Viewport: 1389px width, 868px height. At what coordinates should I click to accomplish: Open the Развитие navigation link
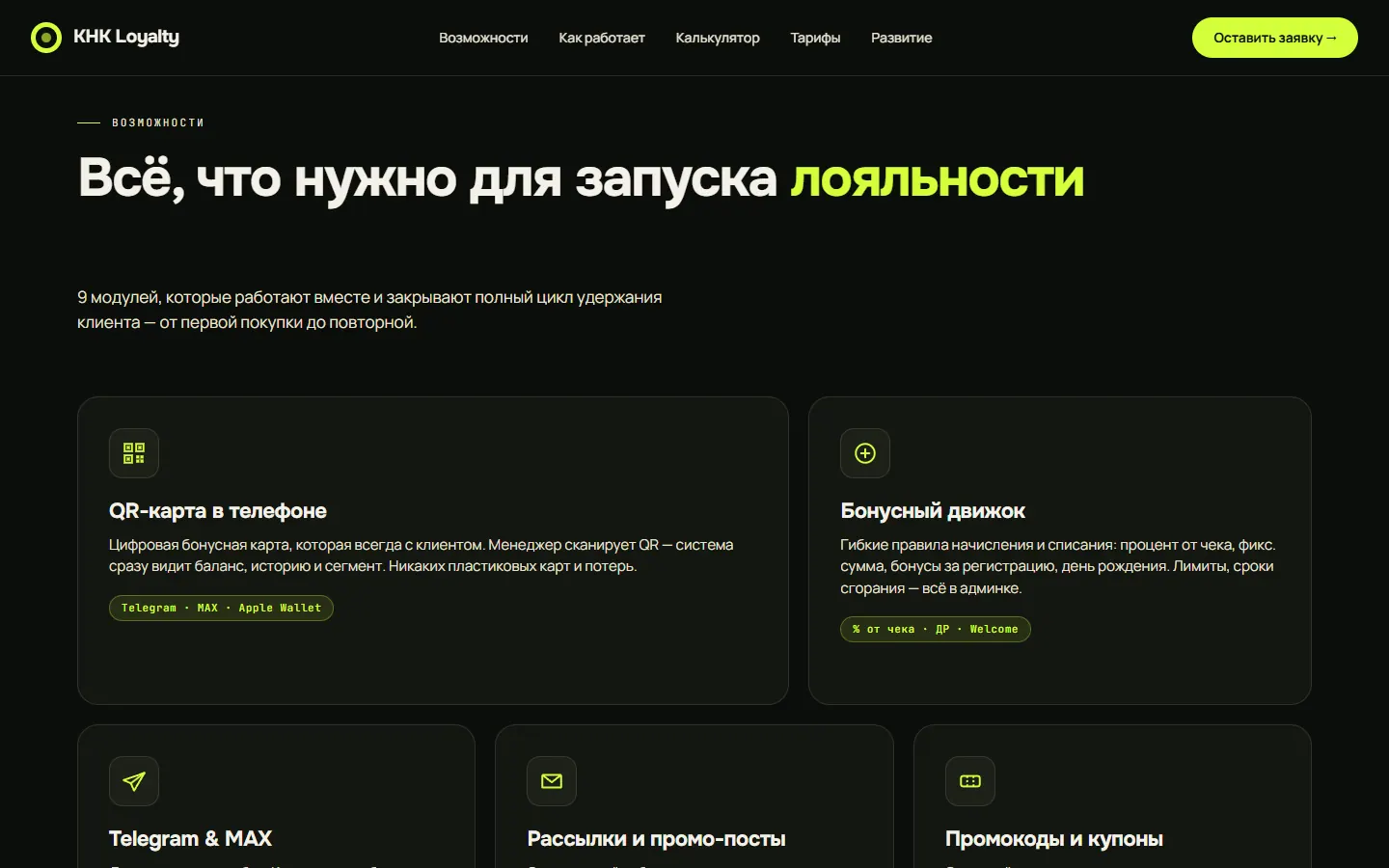click(902, 38)
